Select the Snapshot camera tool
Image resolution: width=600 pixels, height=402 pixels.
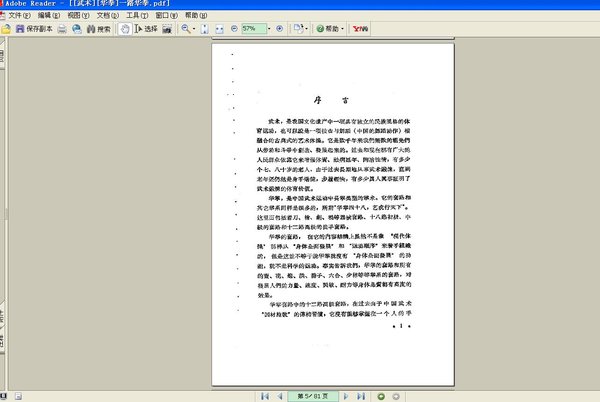pyautogui.click(x=167, y=29)
